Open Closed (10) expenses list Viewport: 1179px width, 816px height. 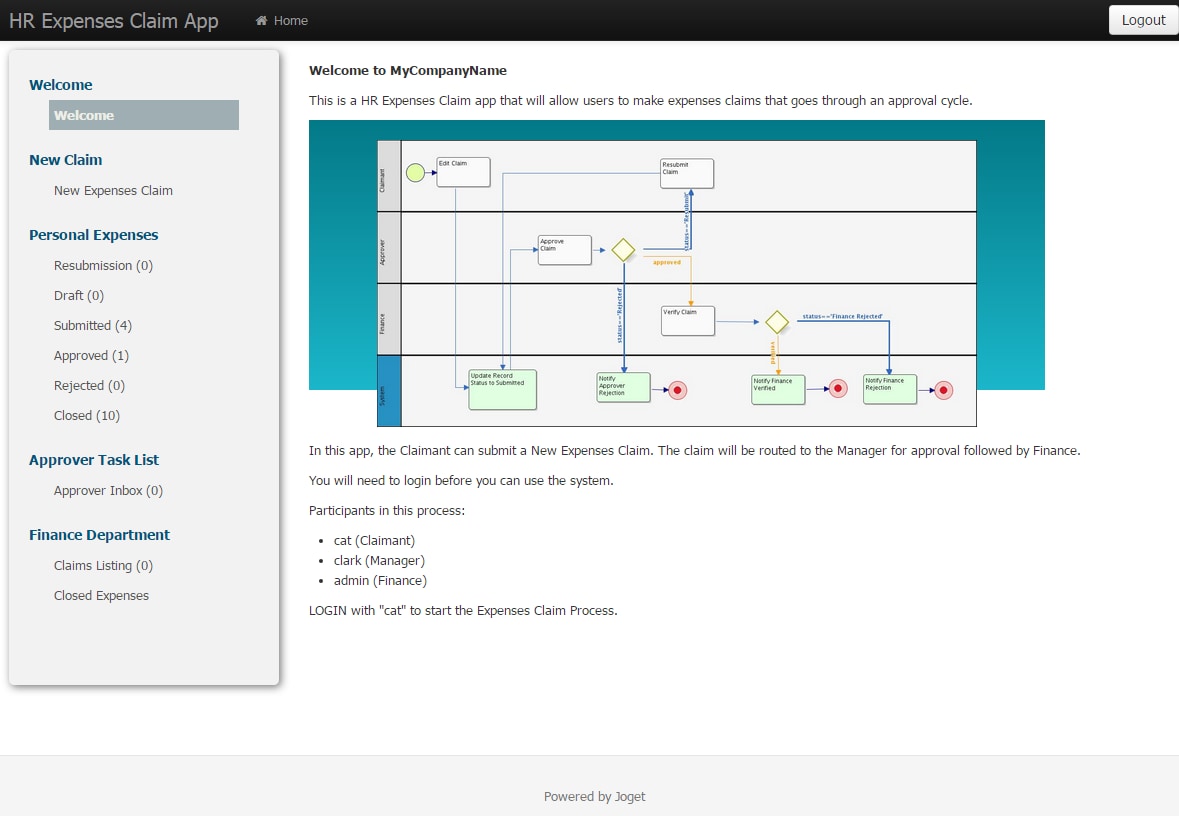coord(86,416)
